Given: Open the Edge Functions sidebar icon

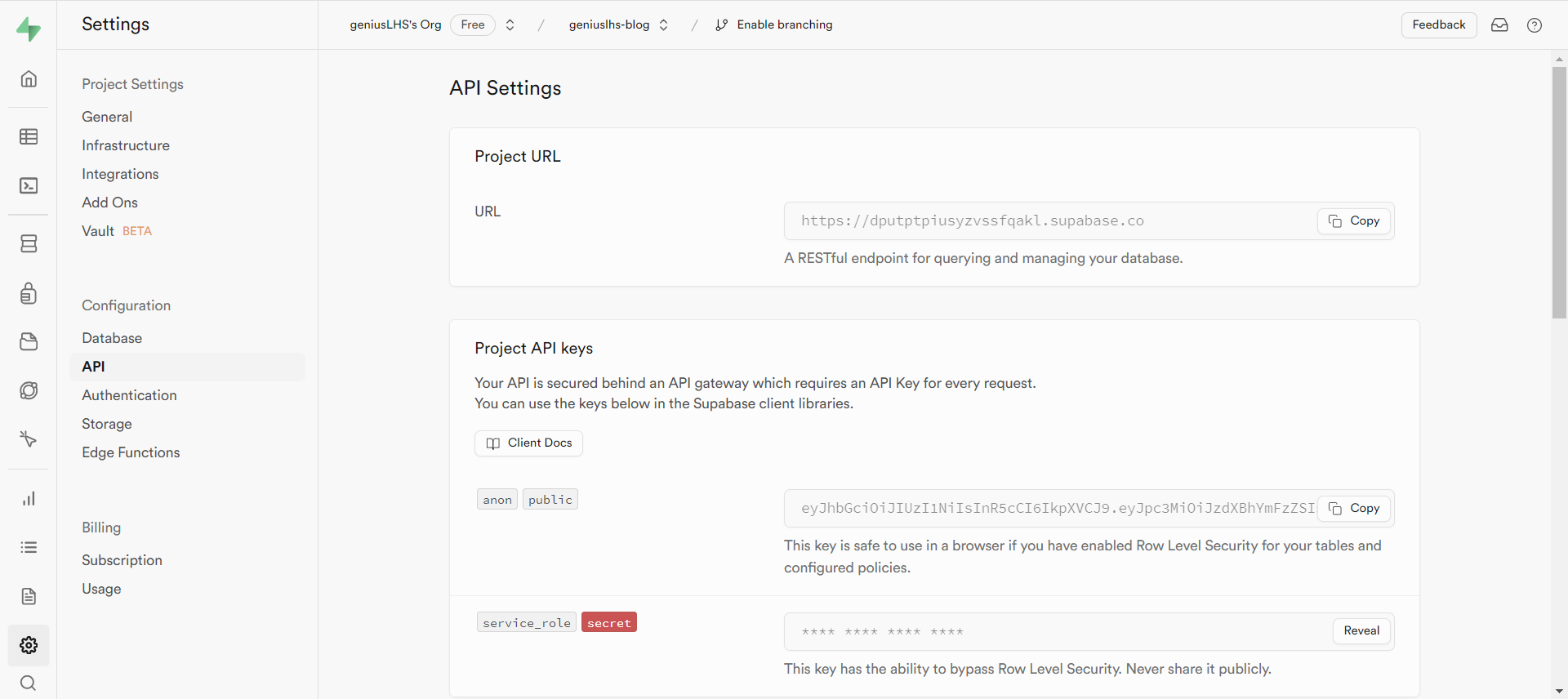Looking at the screenshot, I should point(29,439).
